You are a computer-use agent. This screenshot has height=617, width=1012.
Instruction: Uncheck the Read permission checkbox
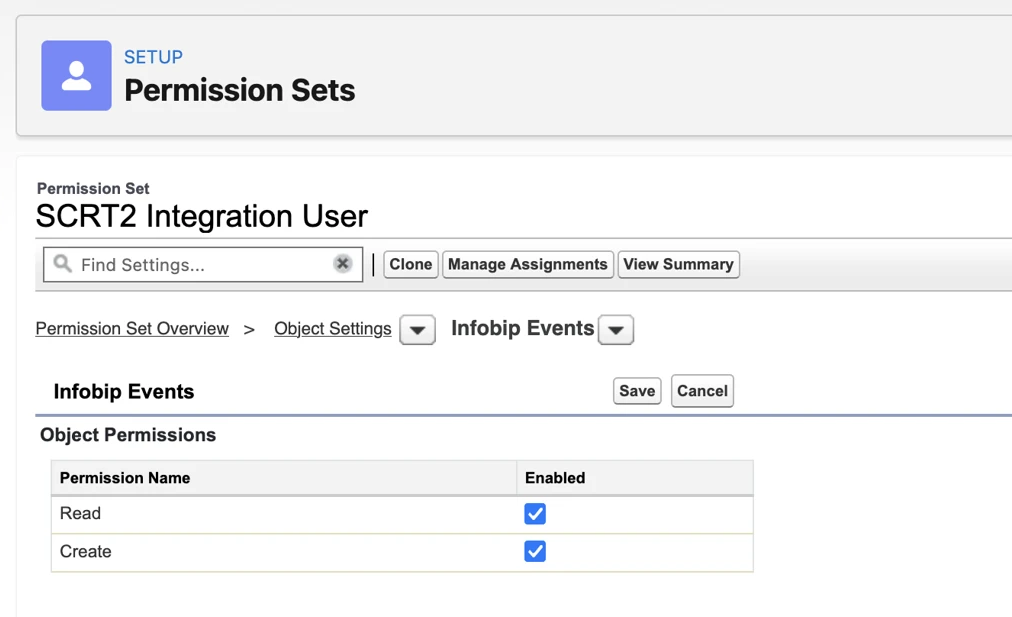[x=535, y=514]
